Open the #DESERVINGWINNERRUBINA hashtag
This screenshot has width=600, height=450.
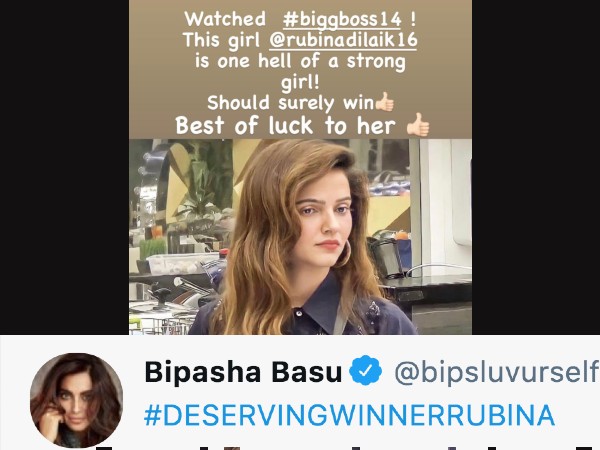click(349, 415)
